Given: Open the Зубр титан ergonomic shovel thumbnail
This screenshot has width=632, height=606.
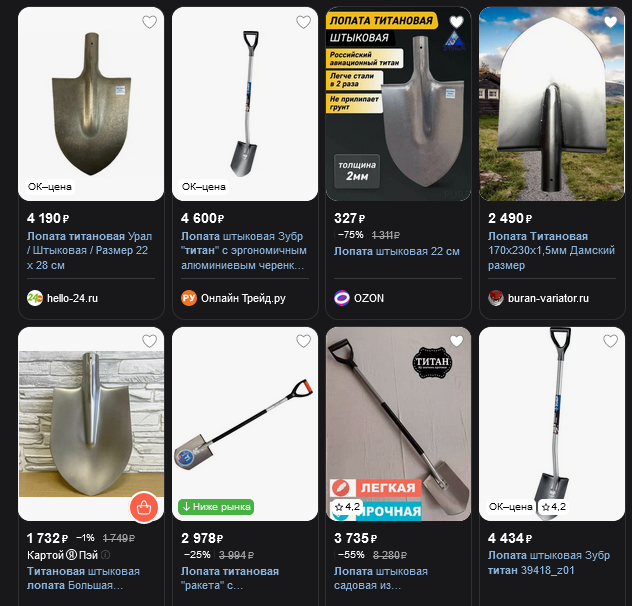Looking at the screenshot, I should pyautogui.click(x=245, y=104).
